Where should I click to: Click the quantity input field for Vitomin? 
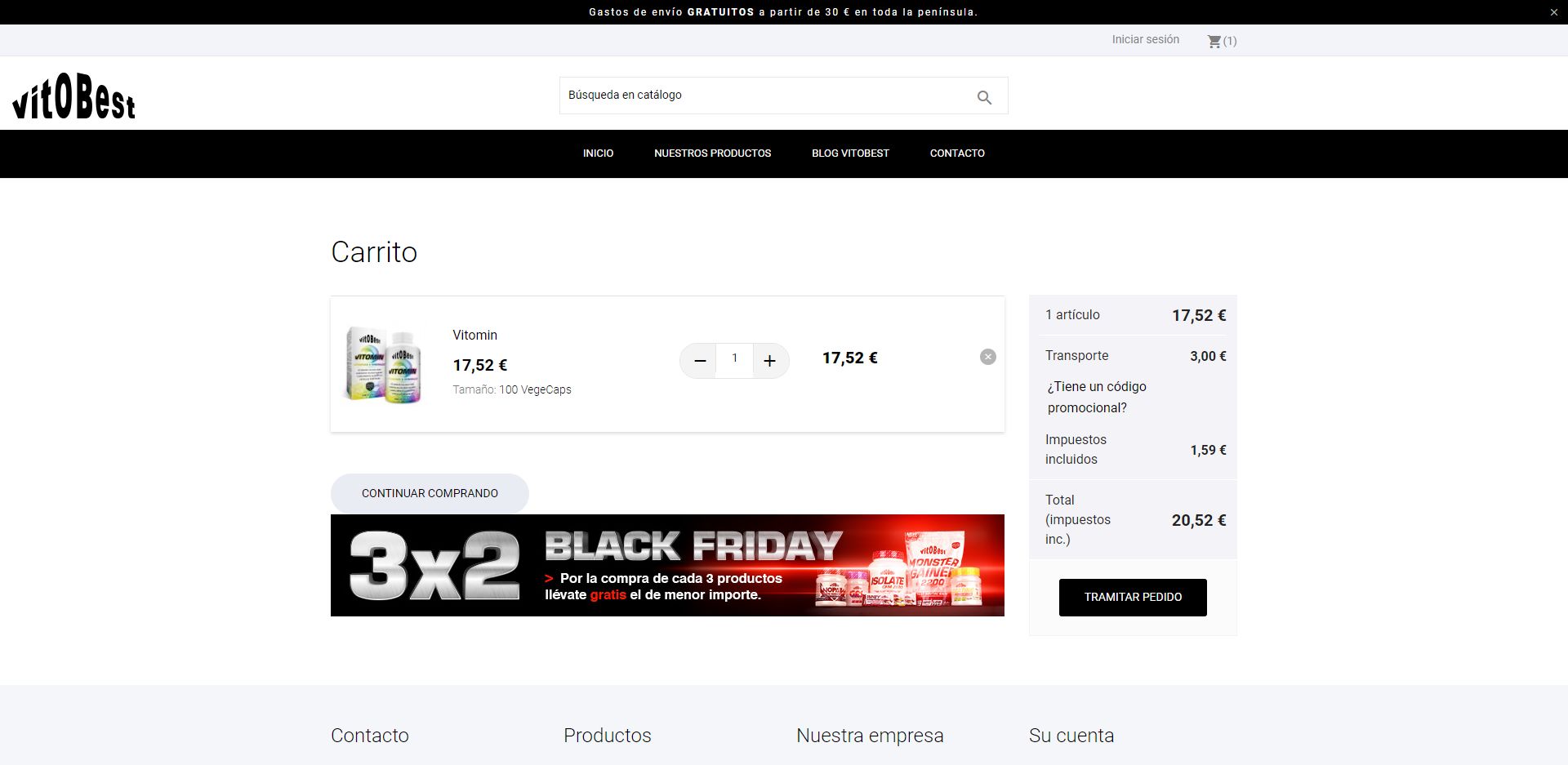[x=734, y=358]
